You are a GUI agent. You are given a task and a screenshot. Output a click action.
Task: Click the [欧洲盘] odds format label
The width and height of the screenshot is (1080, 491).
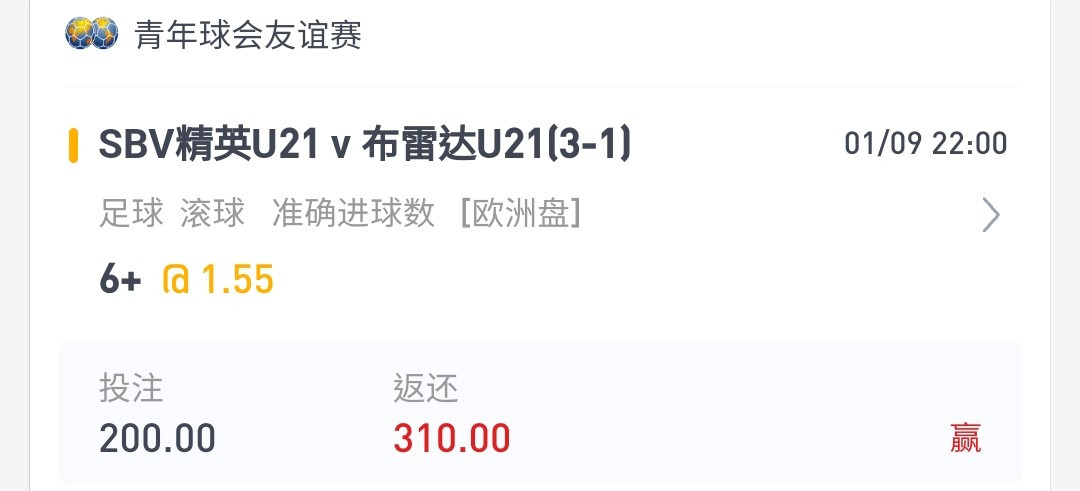pyautogui.click(x=521, y=213)
